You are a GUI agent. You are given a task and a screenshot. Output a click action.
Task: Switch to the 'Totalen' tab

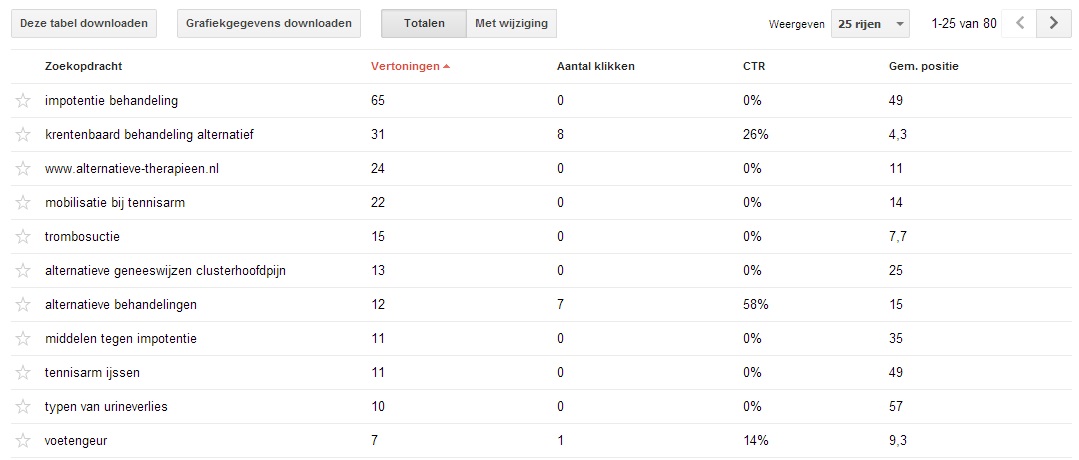coord(424,23)
